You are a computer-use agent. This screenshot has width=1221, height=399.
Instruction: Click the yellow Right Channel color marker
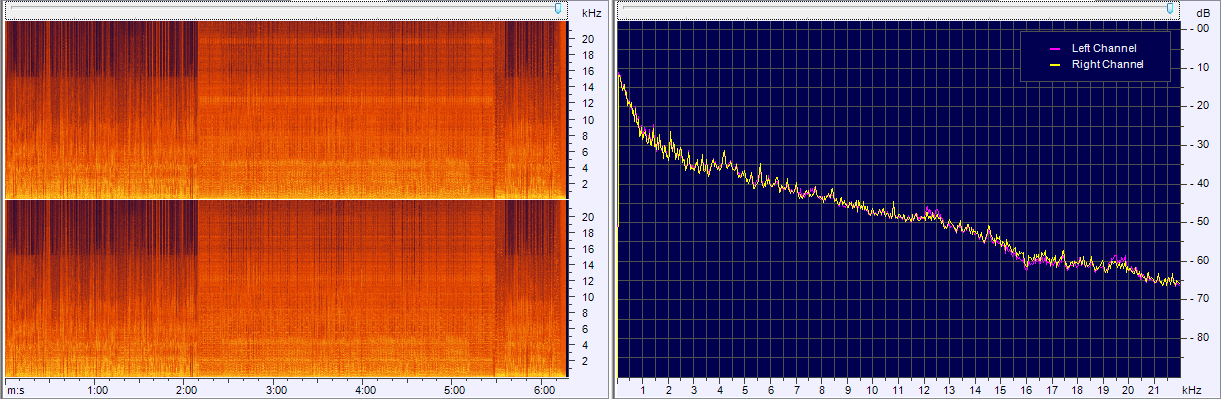tap(1053, 64)
